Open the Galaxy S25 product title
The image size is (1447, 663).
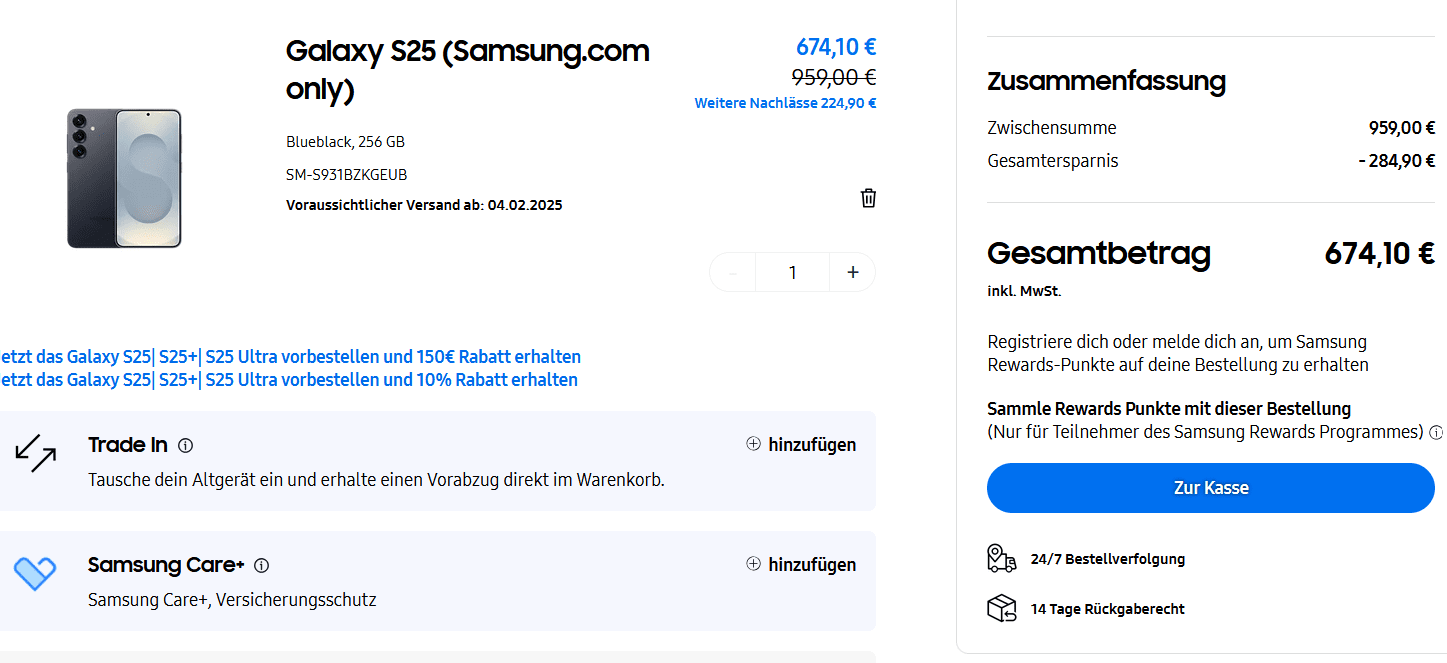pos(467,70)
